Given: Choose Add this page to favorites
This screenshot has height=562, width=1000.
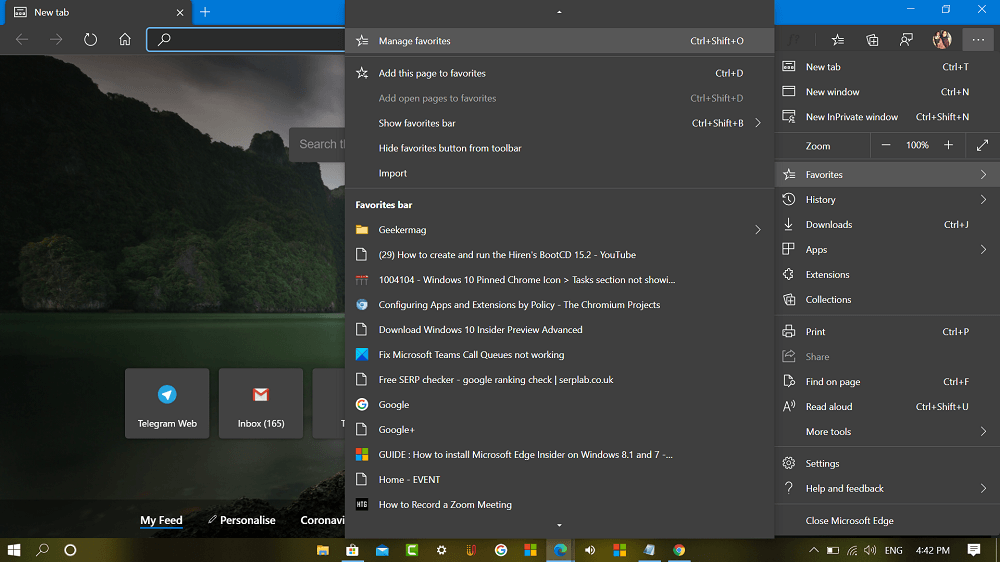Looking at the screenshot, I should [559, 73].
